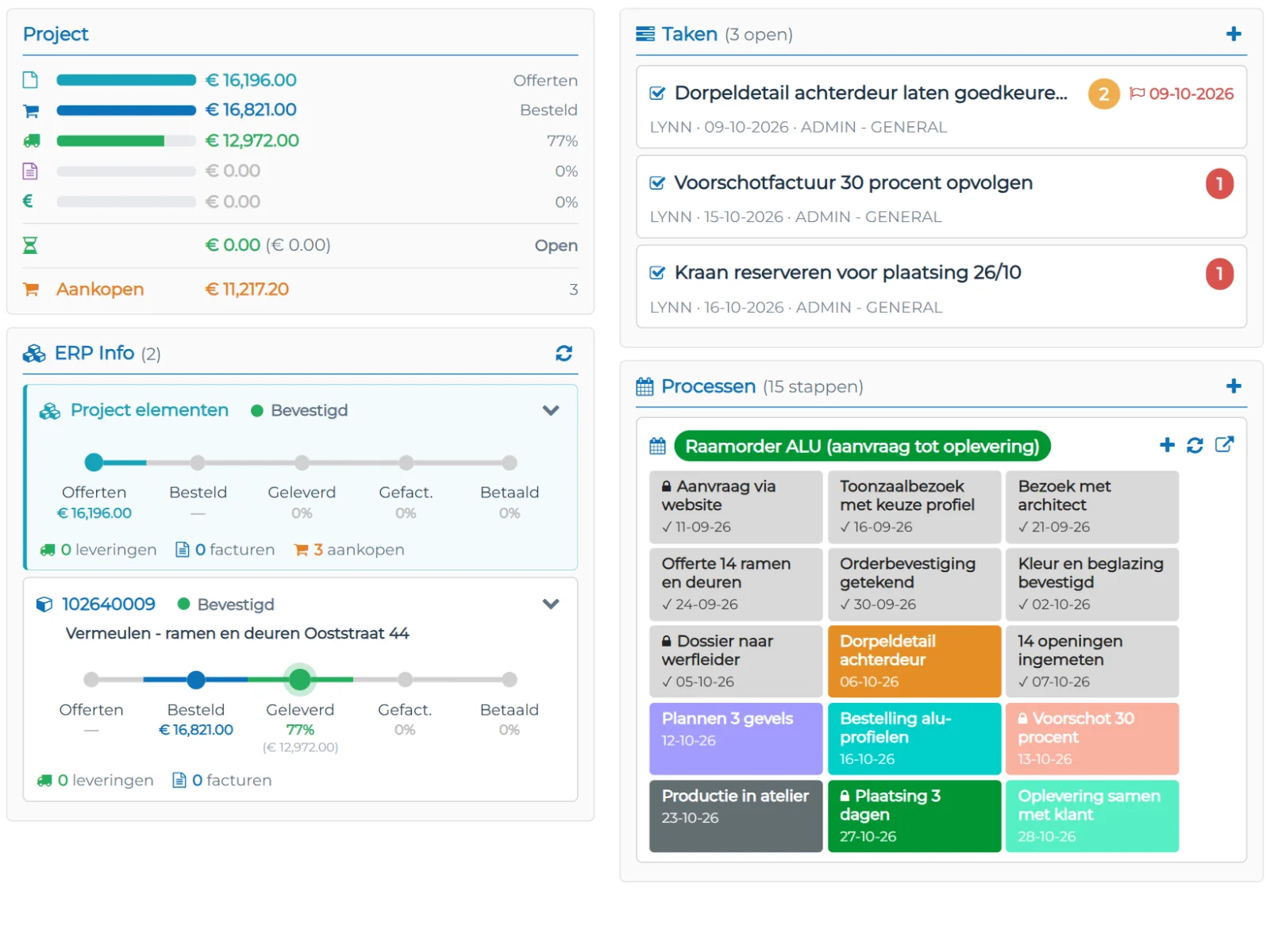Open the Aankopen purchases link
Image resolution: width=1270 pixels, height=952 pixels.
click(100, 289)
